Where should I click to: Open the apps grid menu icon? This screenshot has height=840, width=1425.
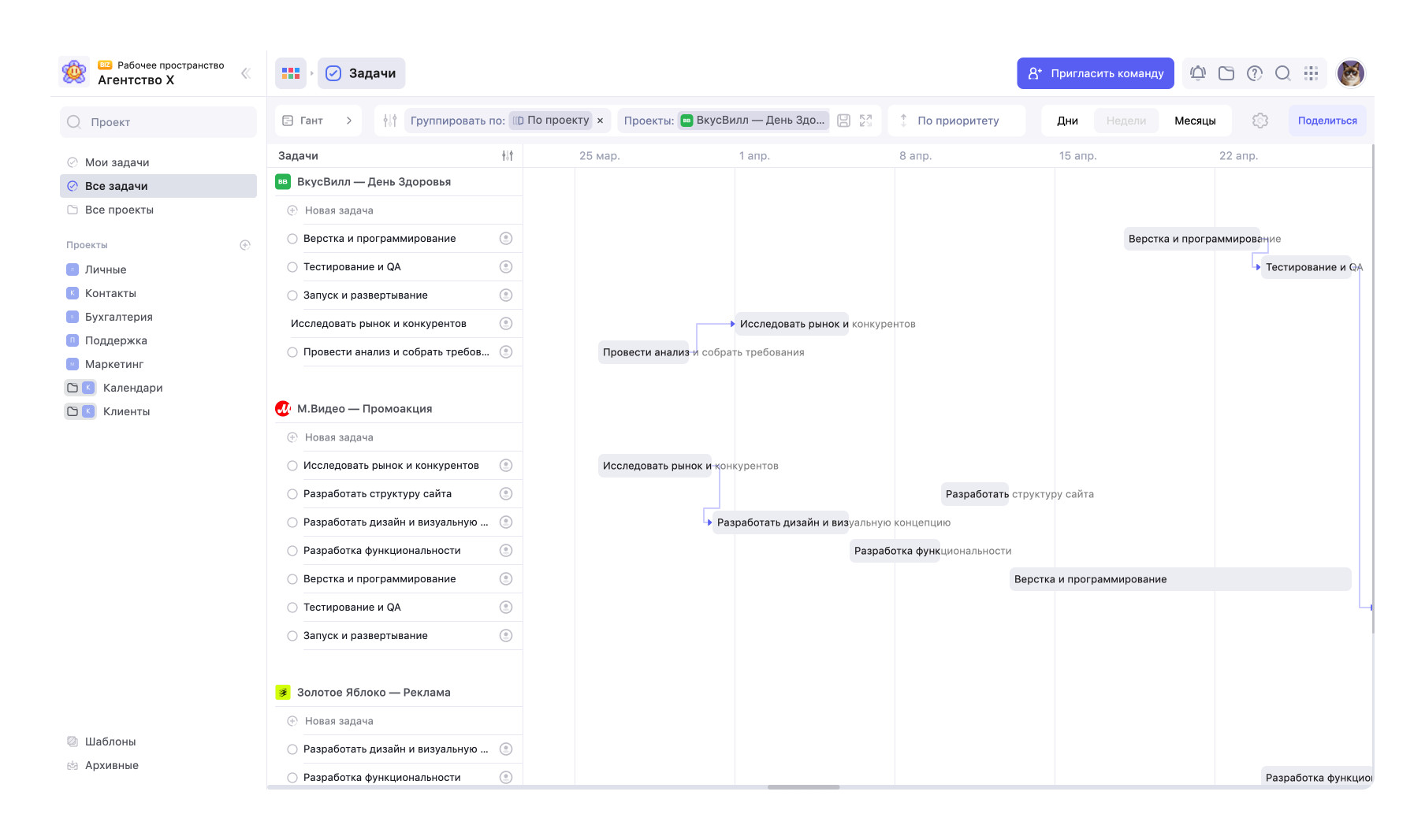tap(1311, 73)
